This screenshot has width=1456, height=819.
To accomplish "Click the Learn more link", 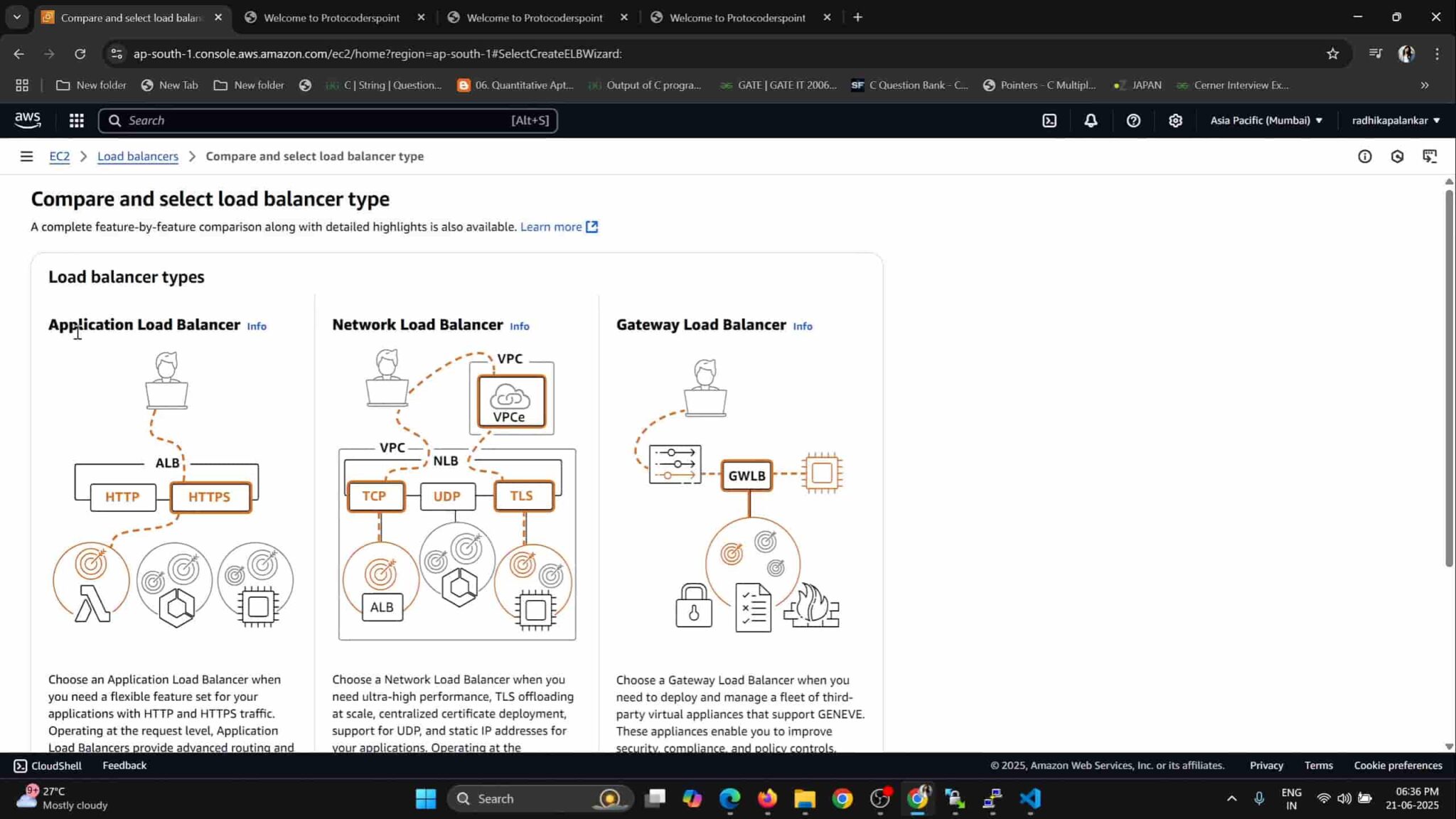I will [x=552, y=226].
